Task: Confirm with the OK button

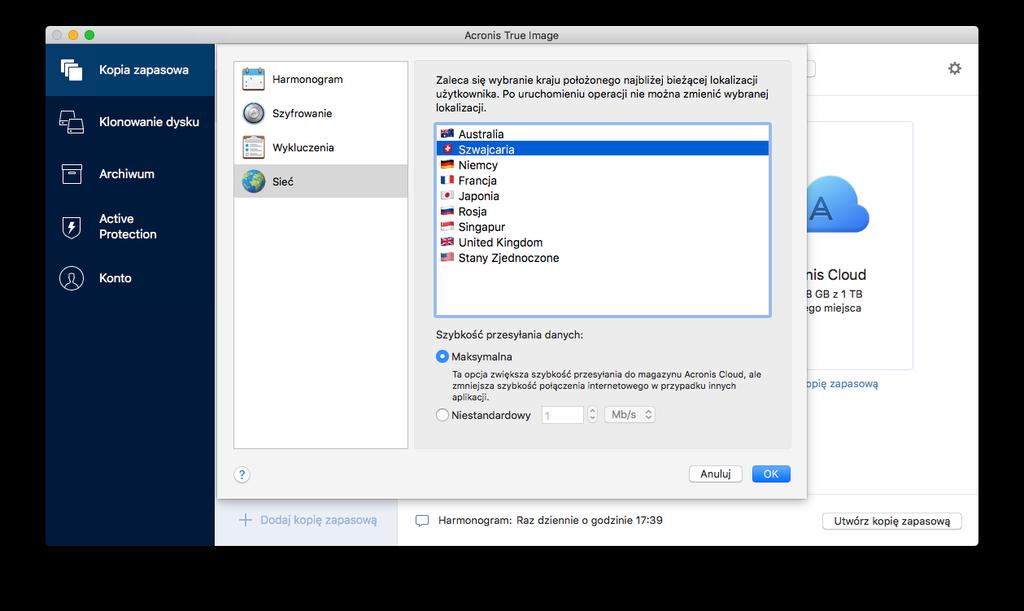Action: click(771, 474)
